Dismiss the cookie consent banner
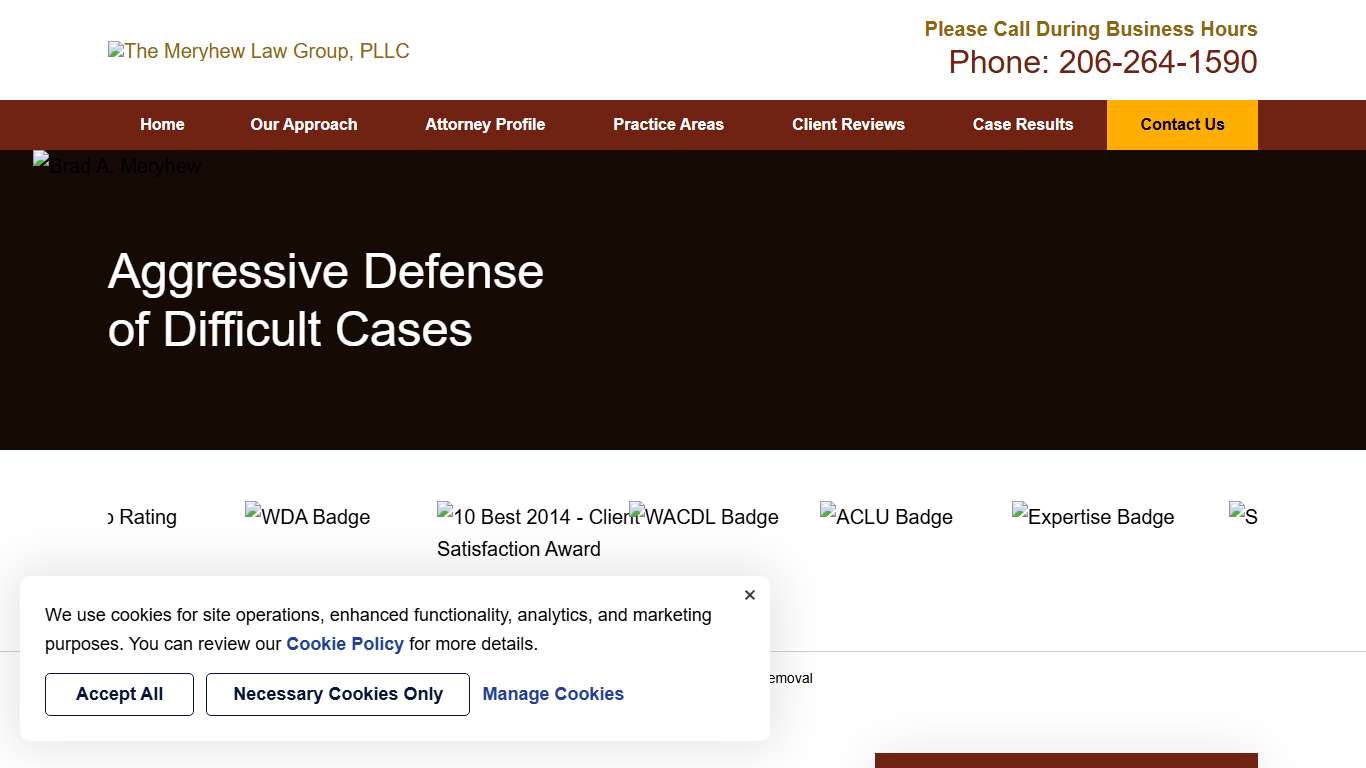1366x768 pixels. coord(750,595)
